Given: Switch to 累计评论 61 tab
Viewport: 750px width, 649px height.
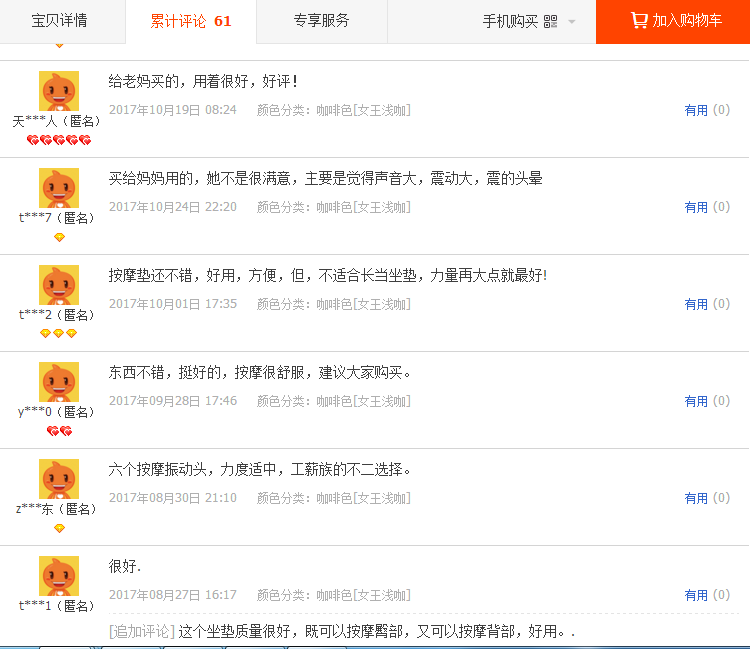Looking at the screenshot, I should 191,21.
